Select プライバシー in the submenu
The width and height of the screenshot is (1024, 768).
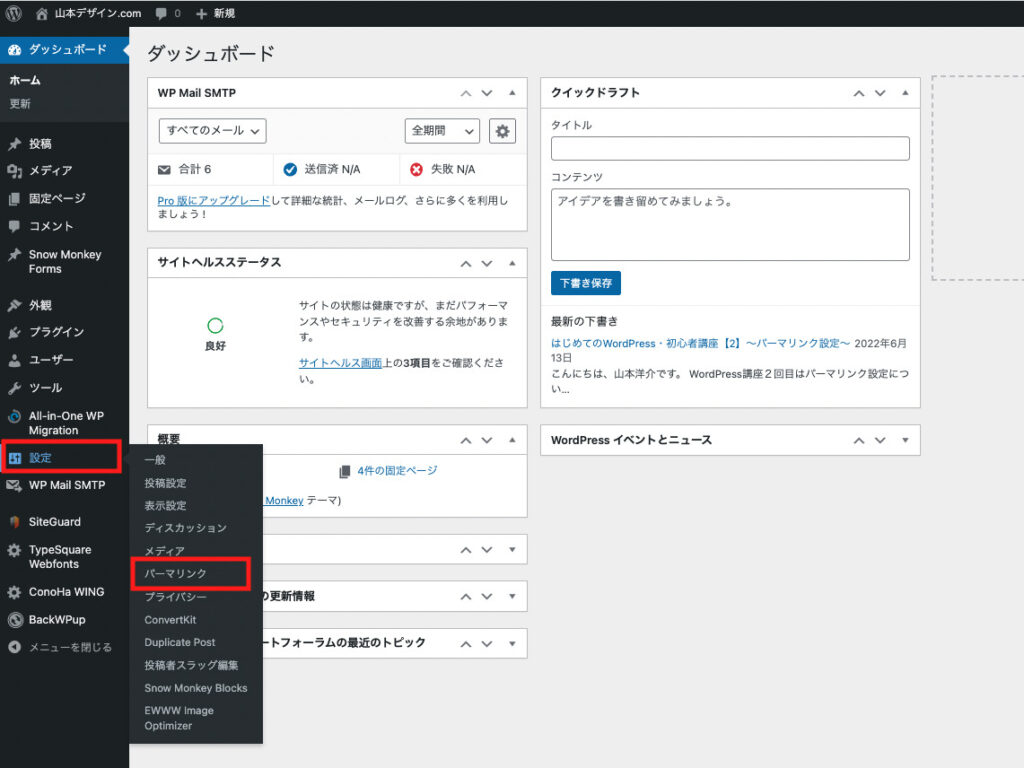[175, 597]
